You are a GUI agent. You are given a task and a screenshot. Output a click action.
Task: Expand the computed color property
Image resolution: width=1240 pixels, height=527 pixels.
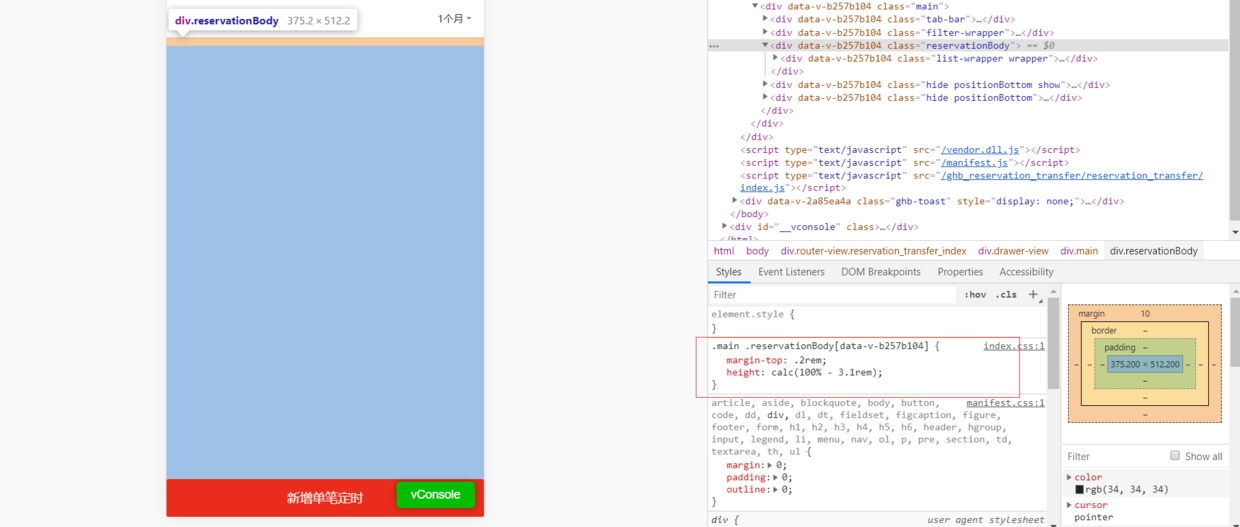click(1069, 477)
